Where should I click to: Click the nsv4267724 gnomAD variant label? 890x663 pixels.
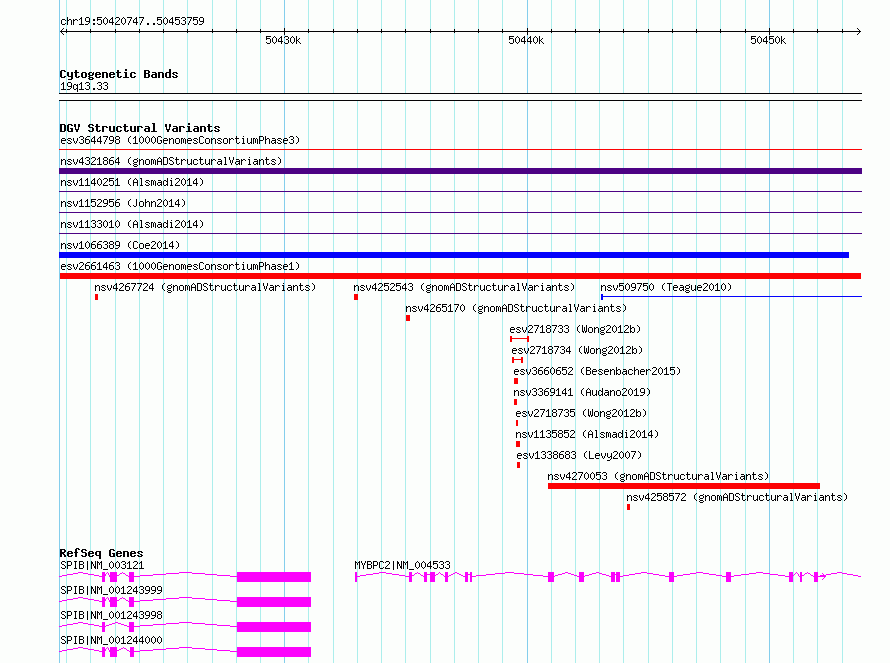coord(205,287)
